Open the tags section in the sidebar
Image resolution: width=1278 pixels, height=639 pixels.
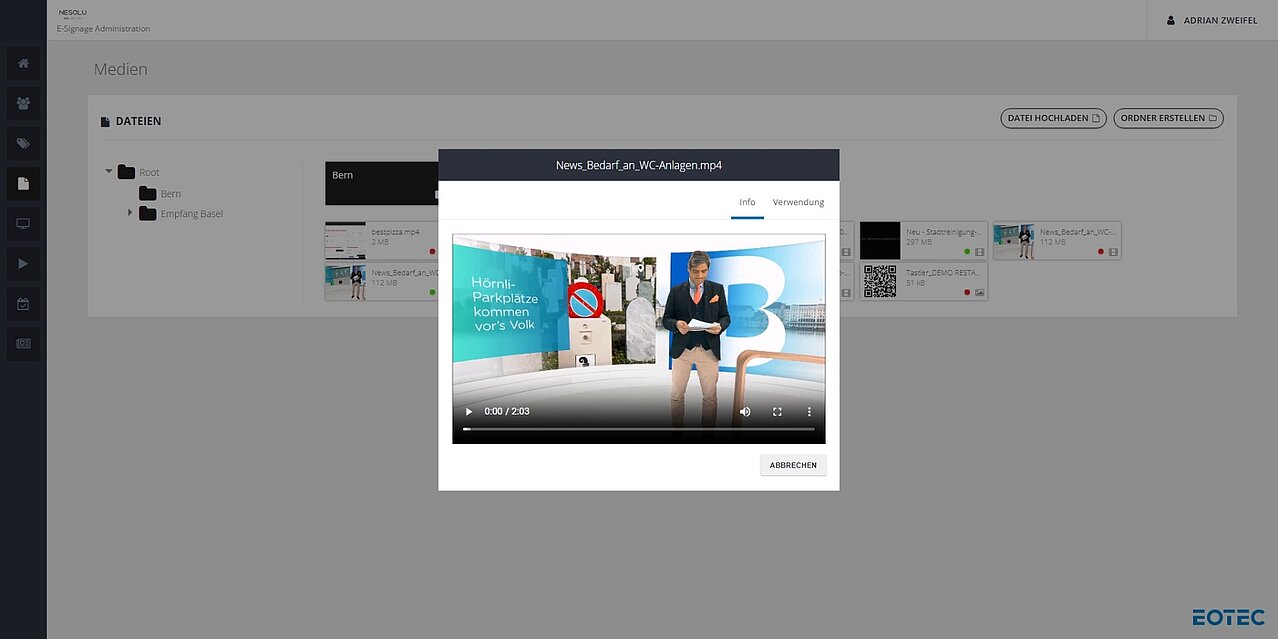pos(23,143)
